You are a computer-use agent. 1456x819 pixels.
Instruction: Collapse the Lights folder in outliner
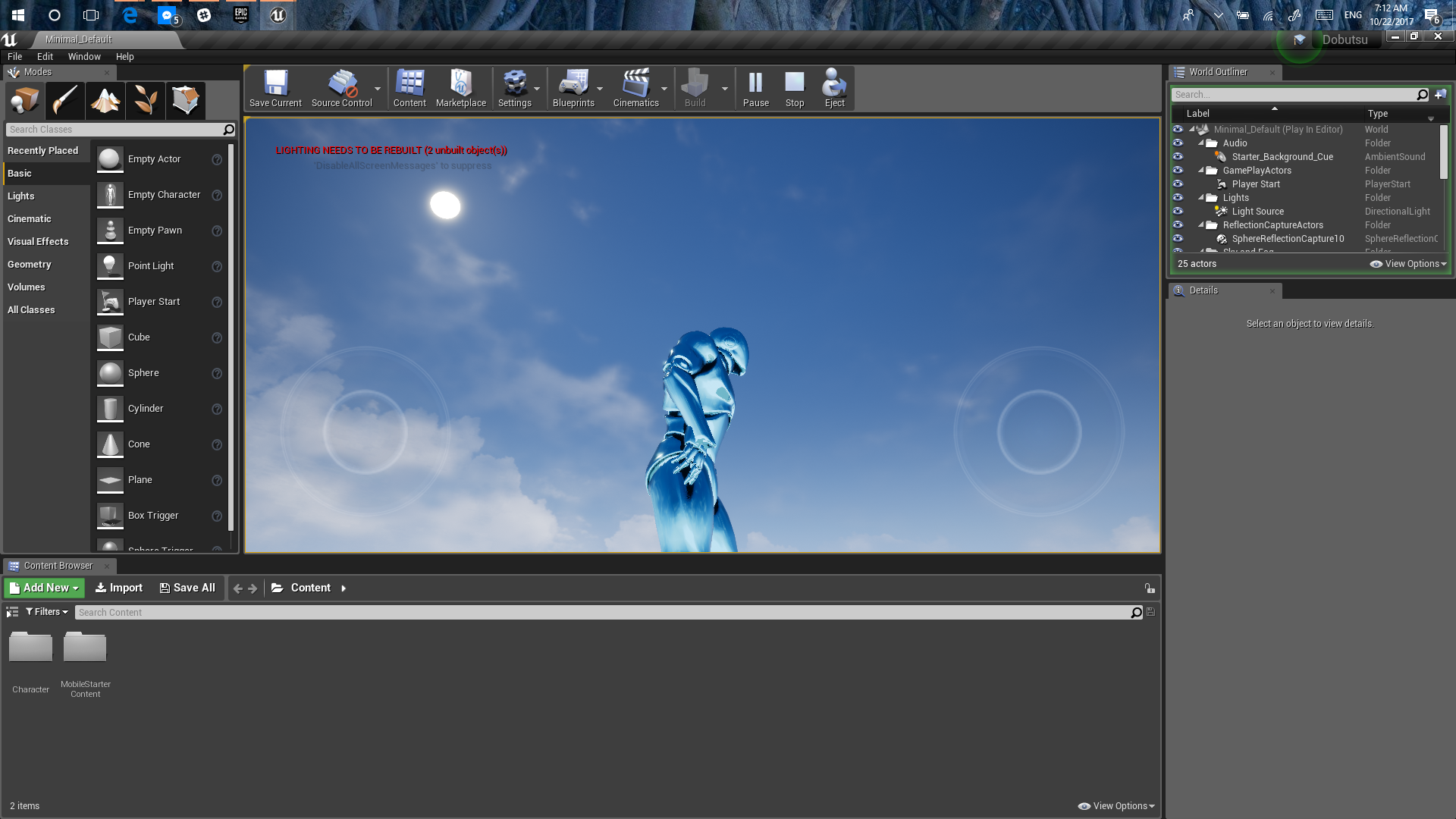pyautogui.click(x=1201, y=198)
